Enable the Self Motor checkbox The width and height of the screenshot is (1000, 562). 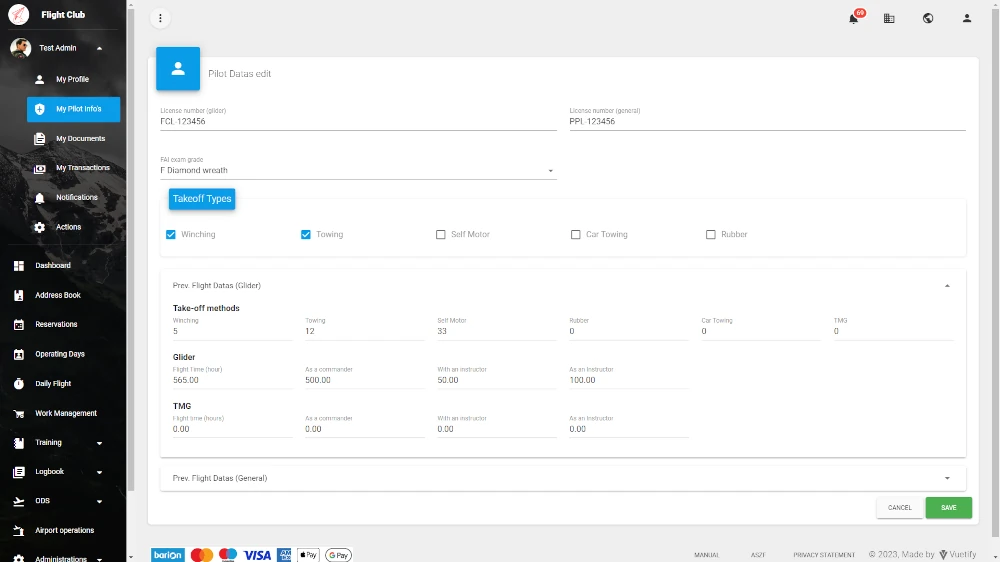441,235
